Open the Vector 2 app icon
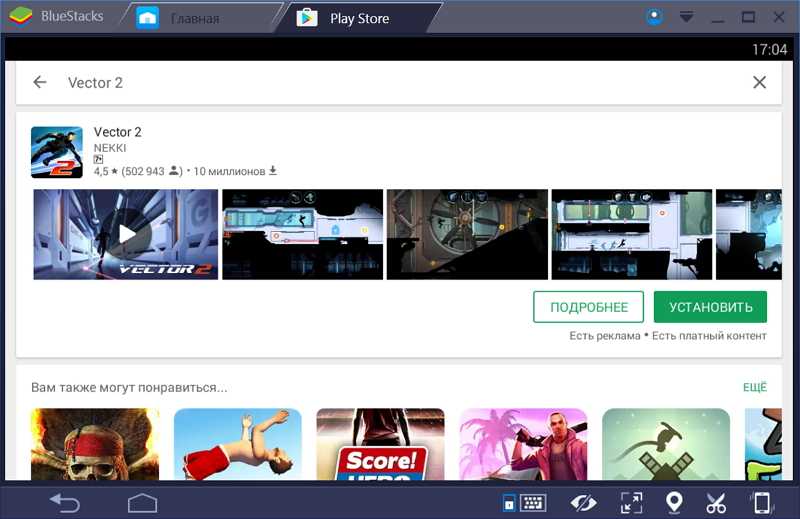This screenshot has height=519, width=800. 57,152
